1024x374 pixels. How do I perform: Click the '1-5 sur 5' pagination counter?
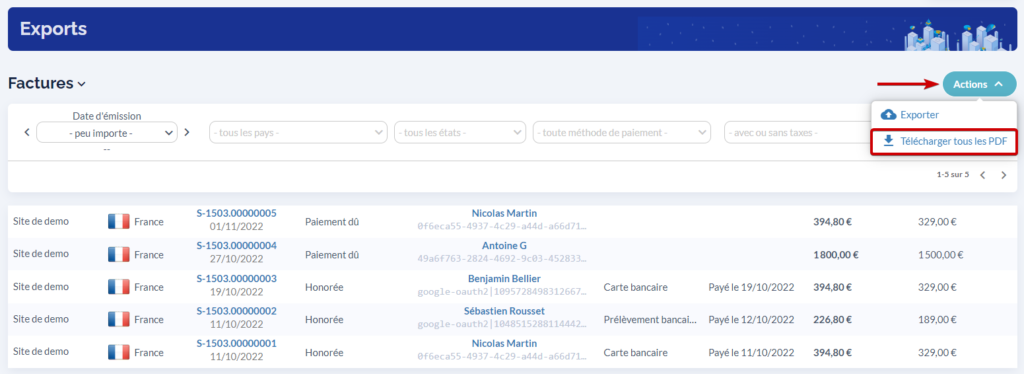953,175
